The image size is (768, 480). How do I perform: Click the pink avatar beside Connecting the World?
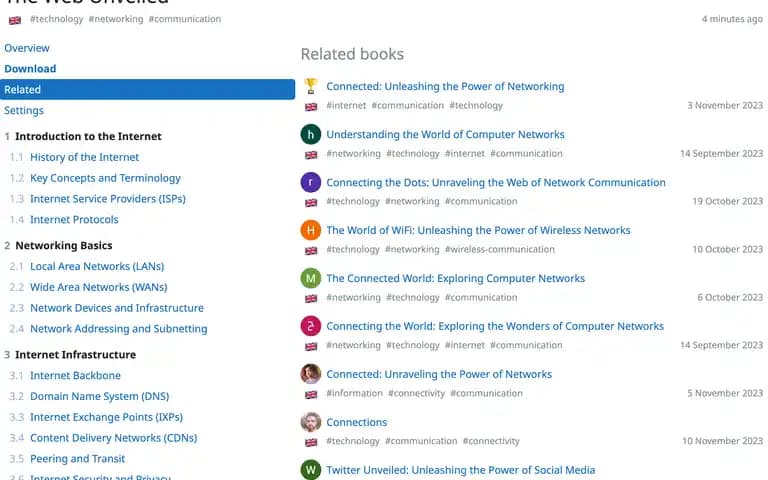311,326
